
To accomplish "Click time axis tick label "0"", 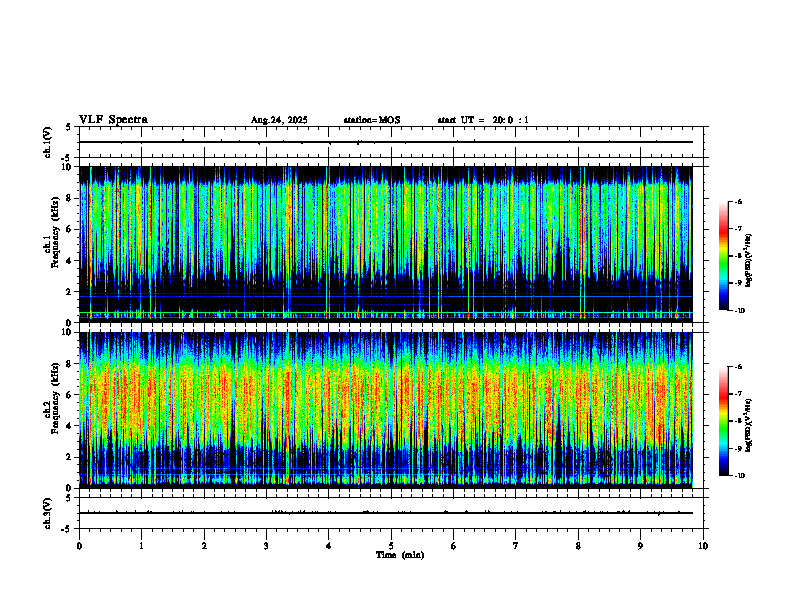I will (79, 546).
